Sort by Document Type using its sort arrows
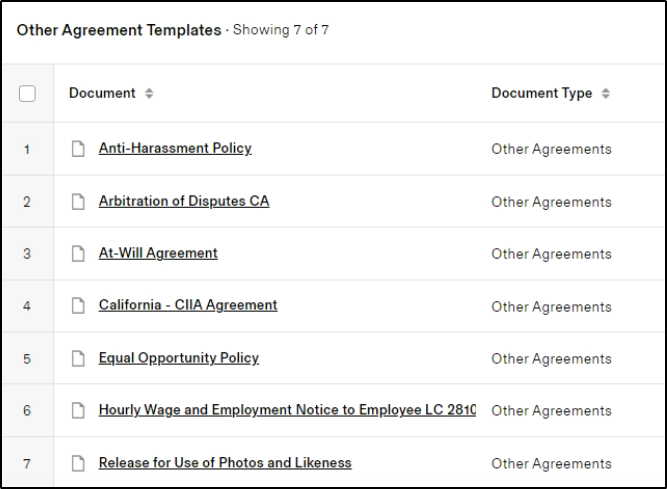Viewport: 667px width, 489px height. click(x=606, y=94)
